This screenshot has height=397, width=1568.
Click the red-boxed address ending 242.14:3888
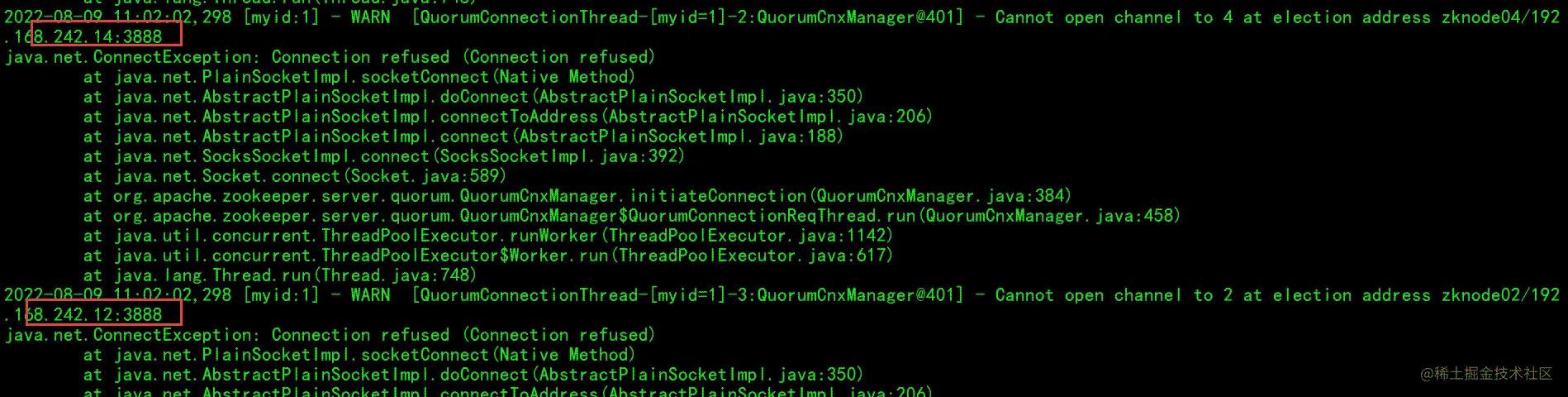[x=106, y=36]
